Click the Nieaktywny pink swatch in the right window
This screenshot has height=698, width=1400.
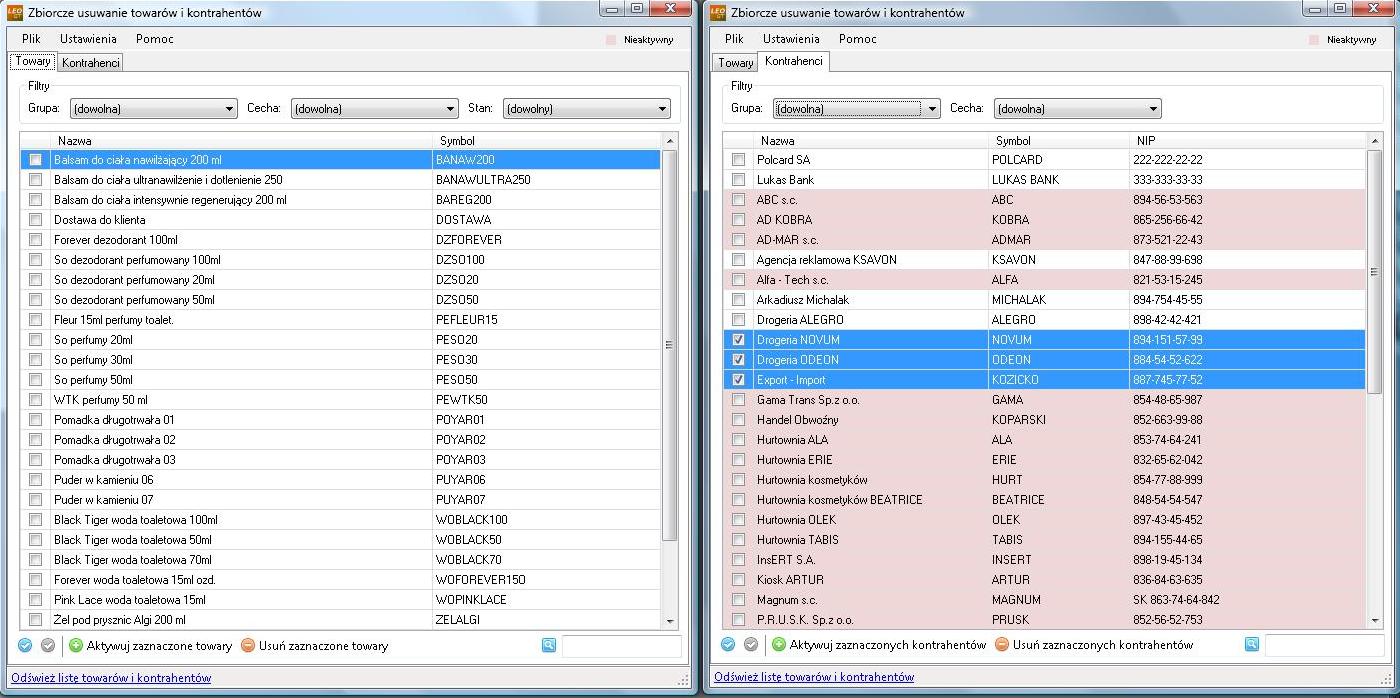pos(1315,40)
